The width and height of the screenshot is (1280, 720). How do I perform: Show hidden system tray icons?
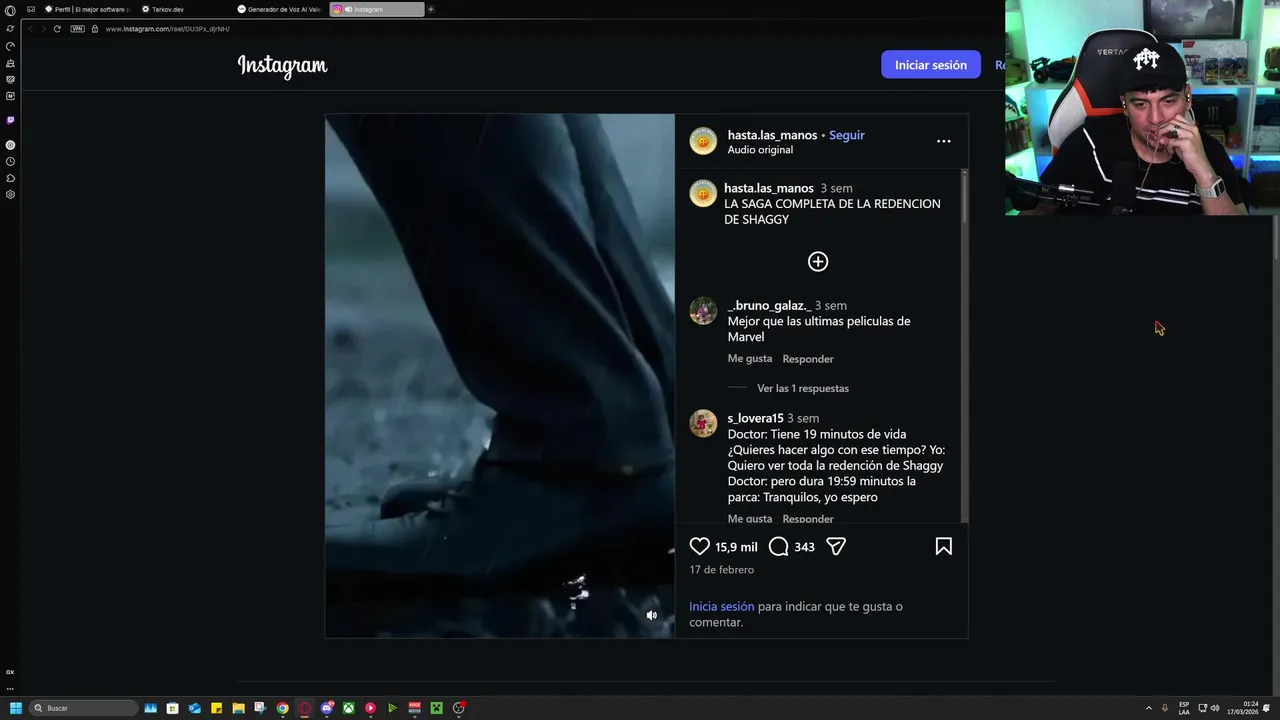[x=1148, y=708]
